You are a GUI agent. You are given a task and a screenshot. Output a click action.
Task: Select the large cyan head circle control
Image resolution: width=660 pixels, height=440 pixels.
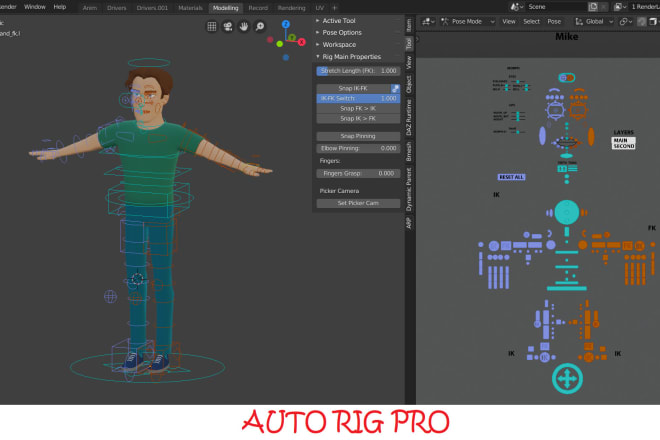(567, 212)
